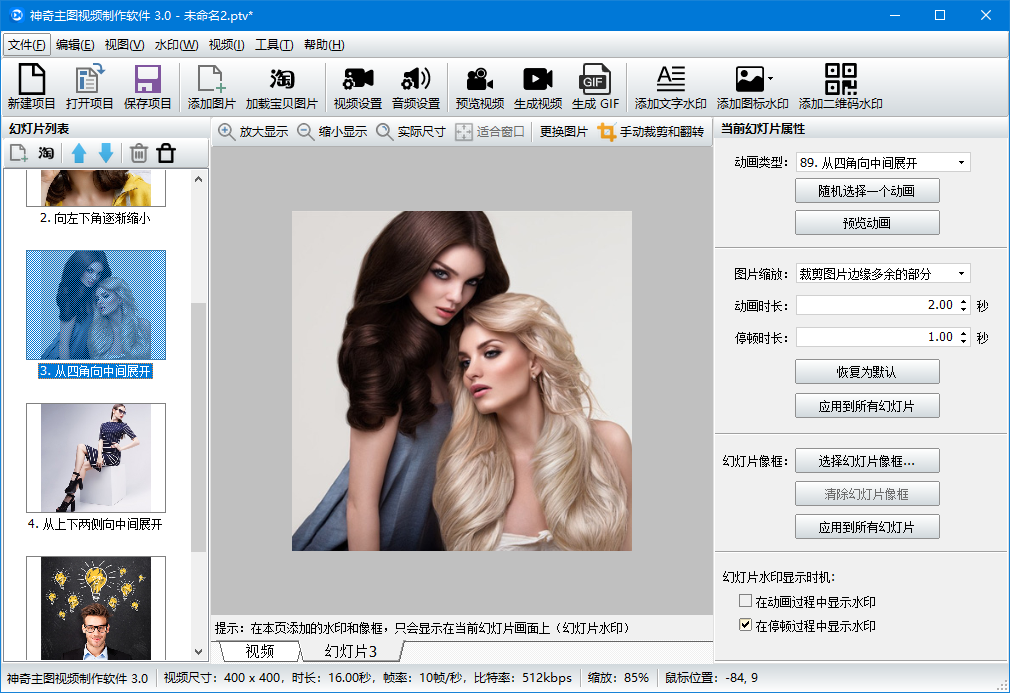Click slide list scrollbar down arrow

point(198,652)
